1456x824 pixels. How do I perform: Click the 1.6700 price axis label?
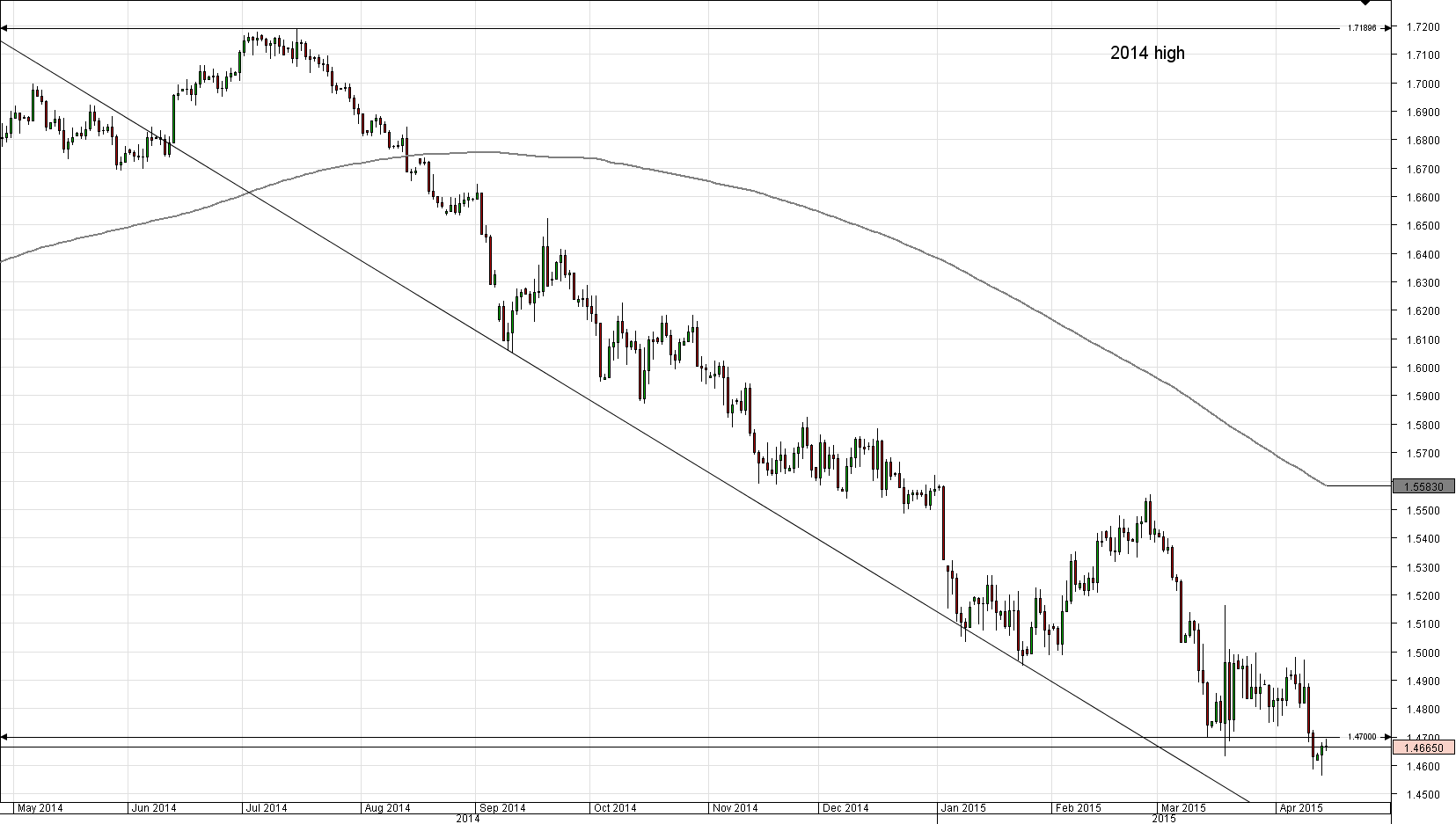click(1423, 169)
